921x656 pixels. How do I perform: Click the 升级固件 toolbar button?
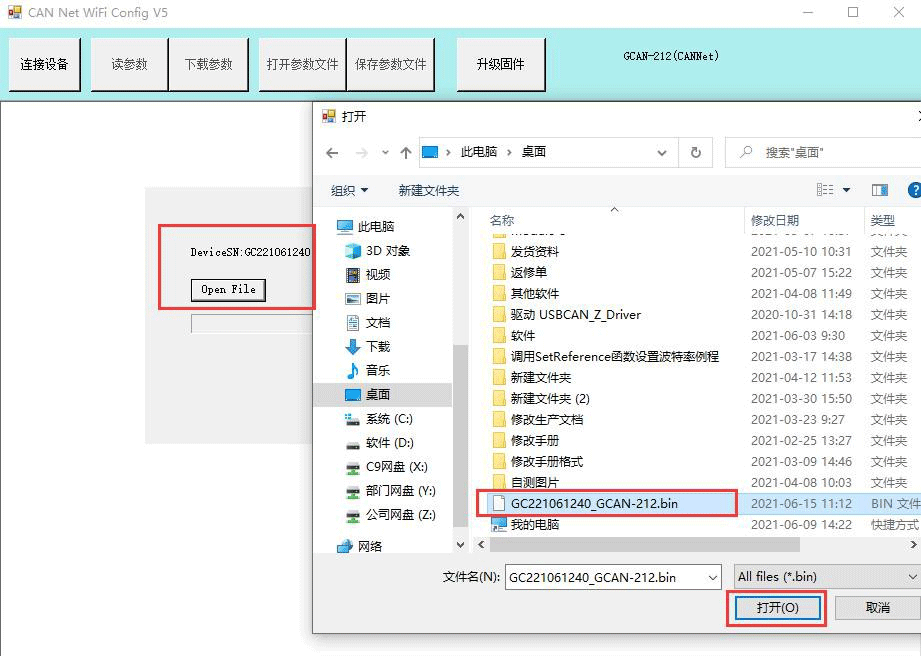coord(500,64)
